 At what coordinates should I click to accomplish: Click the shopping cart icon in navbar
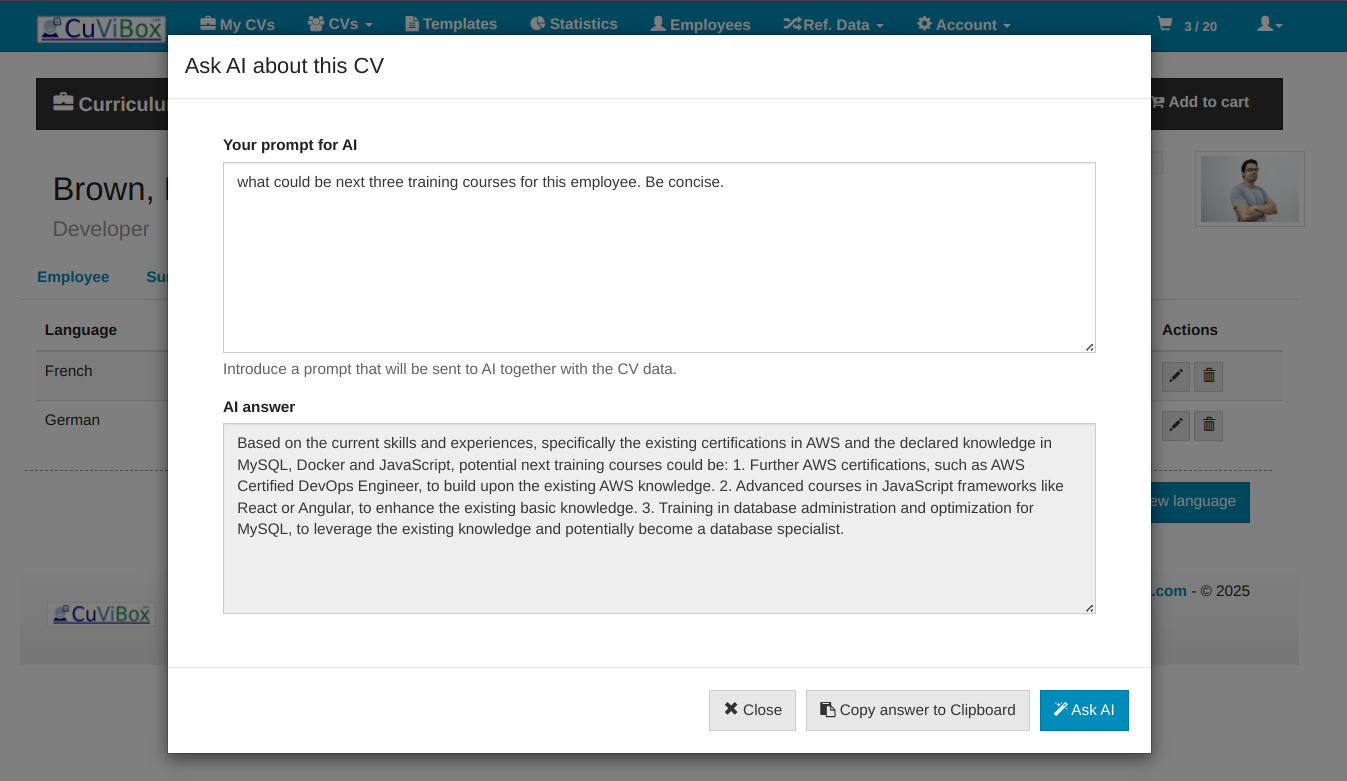pyautogui.click(x=1165, y=25)
